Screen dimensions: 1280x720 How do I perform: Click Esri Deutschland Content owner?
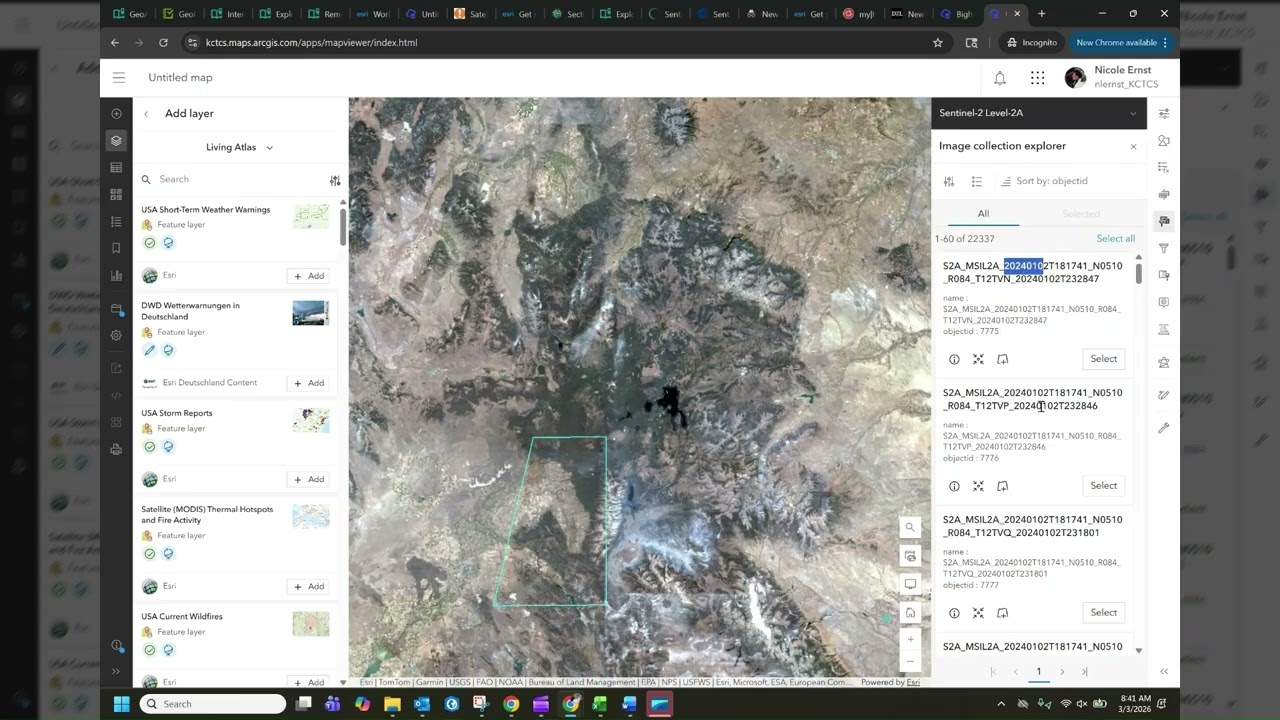tap(210, 383)
